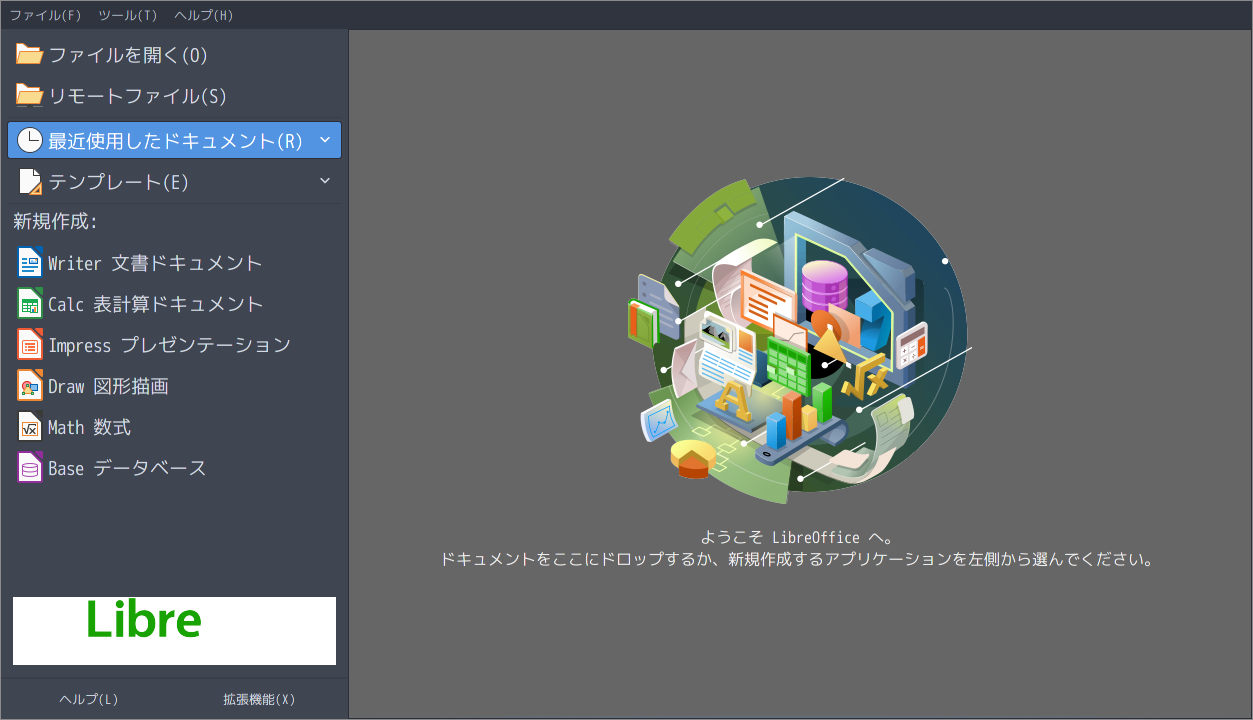The width and height of the screenshot is (1253, 720).
Task: Create a Calc 表計算ドキュメント
Action: [156, 304]
